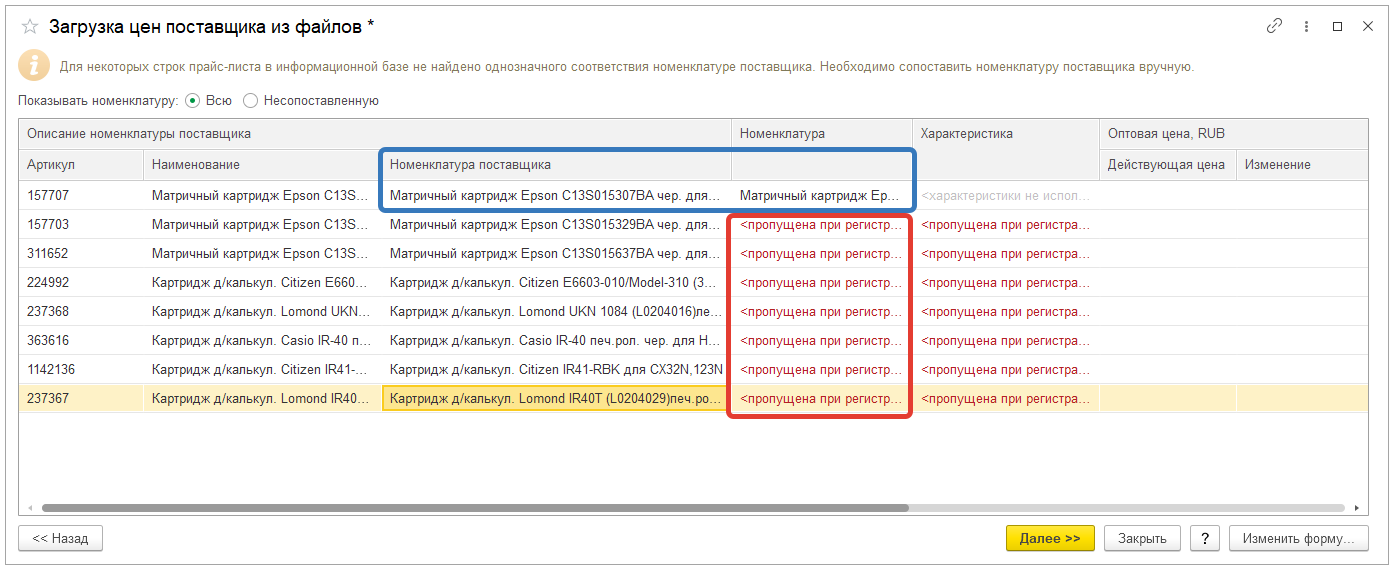Image resolution: width=1389 pixels, height=570 pixels.
Task: Sort by the 'Артикул' column header
Action: click(x=51, y=164)
